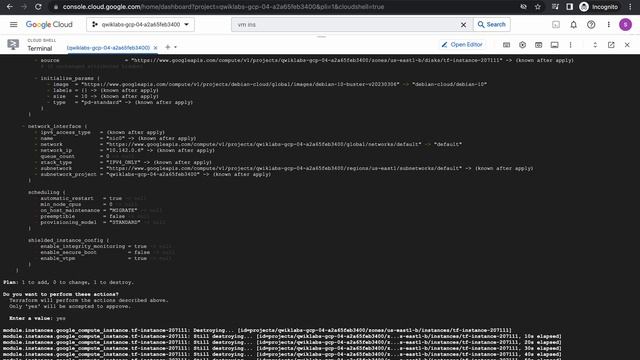640x360 pixels.
Task: Maximize or restore Cloud Shell panel height
Action: 595,45
